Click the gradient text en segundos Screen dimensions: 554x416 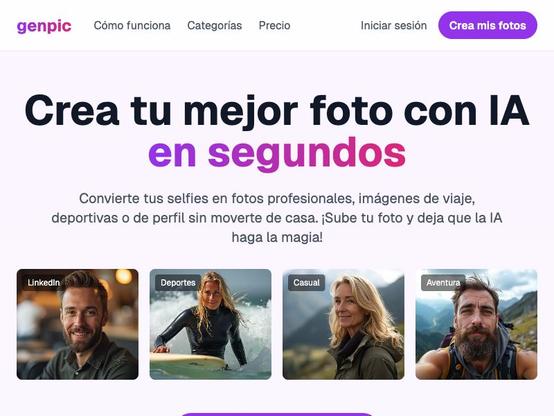pos(277,153)
